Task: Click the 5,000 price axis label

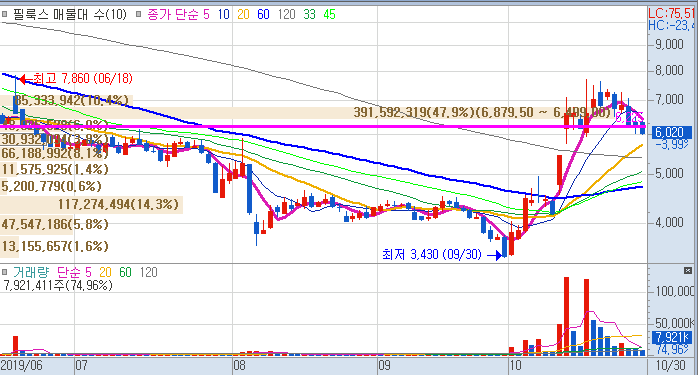Action: coord(669,173)
